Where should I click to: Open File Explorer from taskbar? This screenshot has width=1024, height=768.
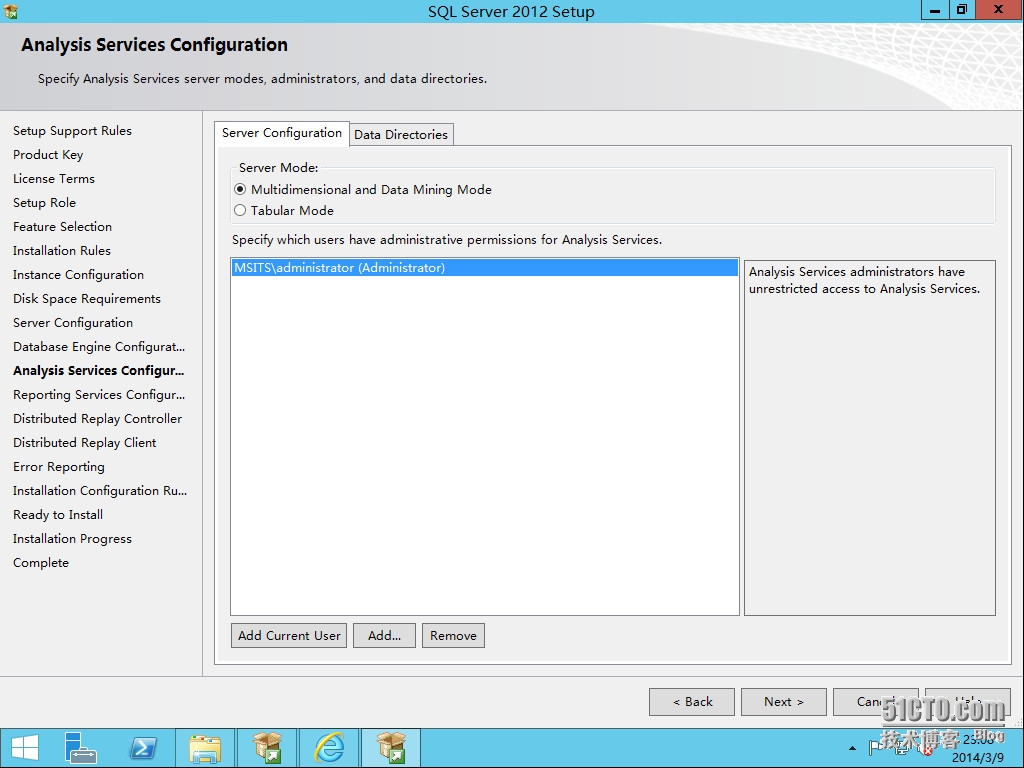[204, 748]
